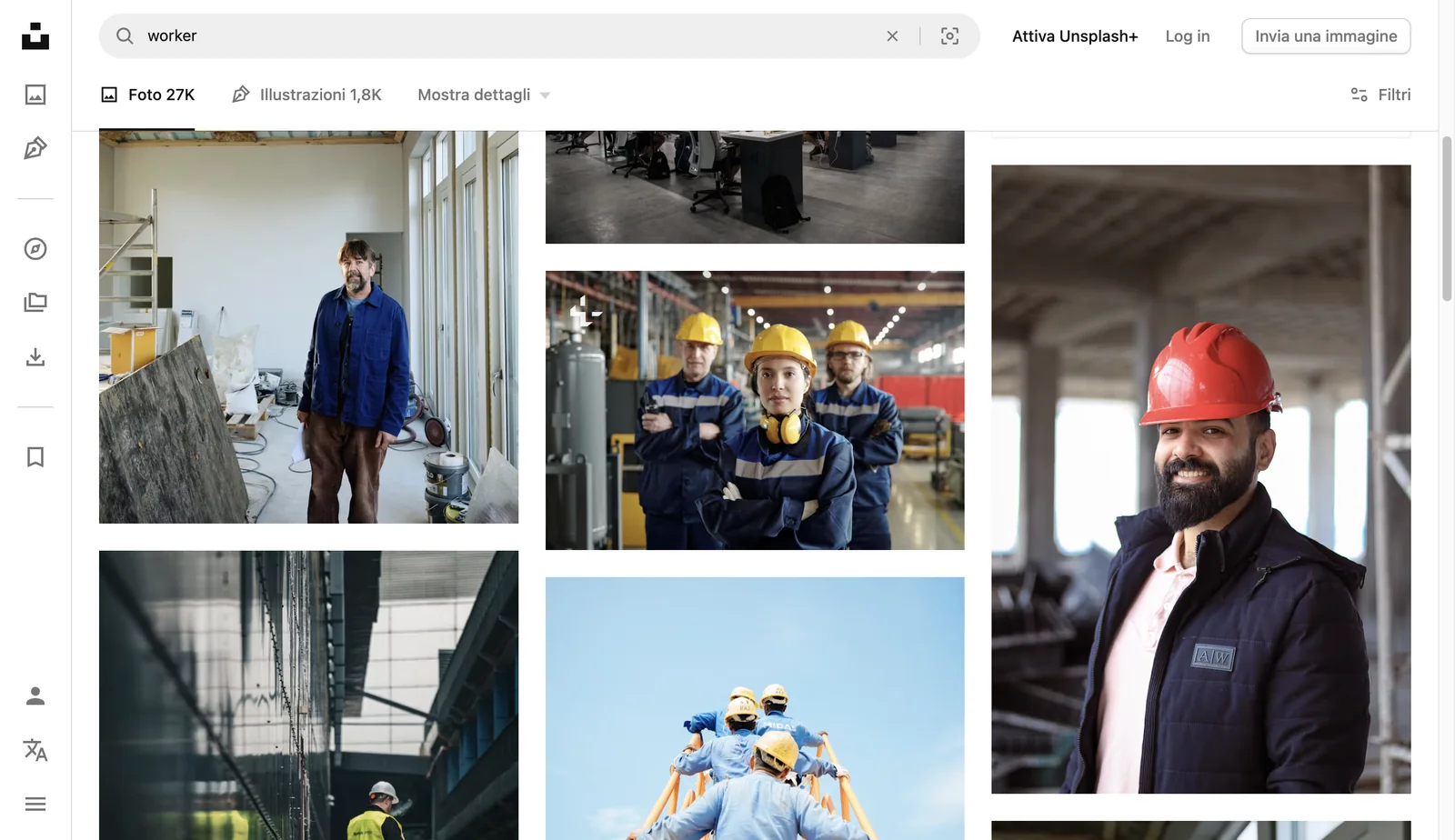Expand the Mostra dettagli dropdown
Viewport: 1455px width, 840px height.
tap(484, 95)
